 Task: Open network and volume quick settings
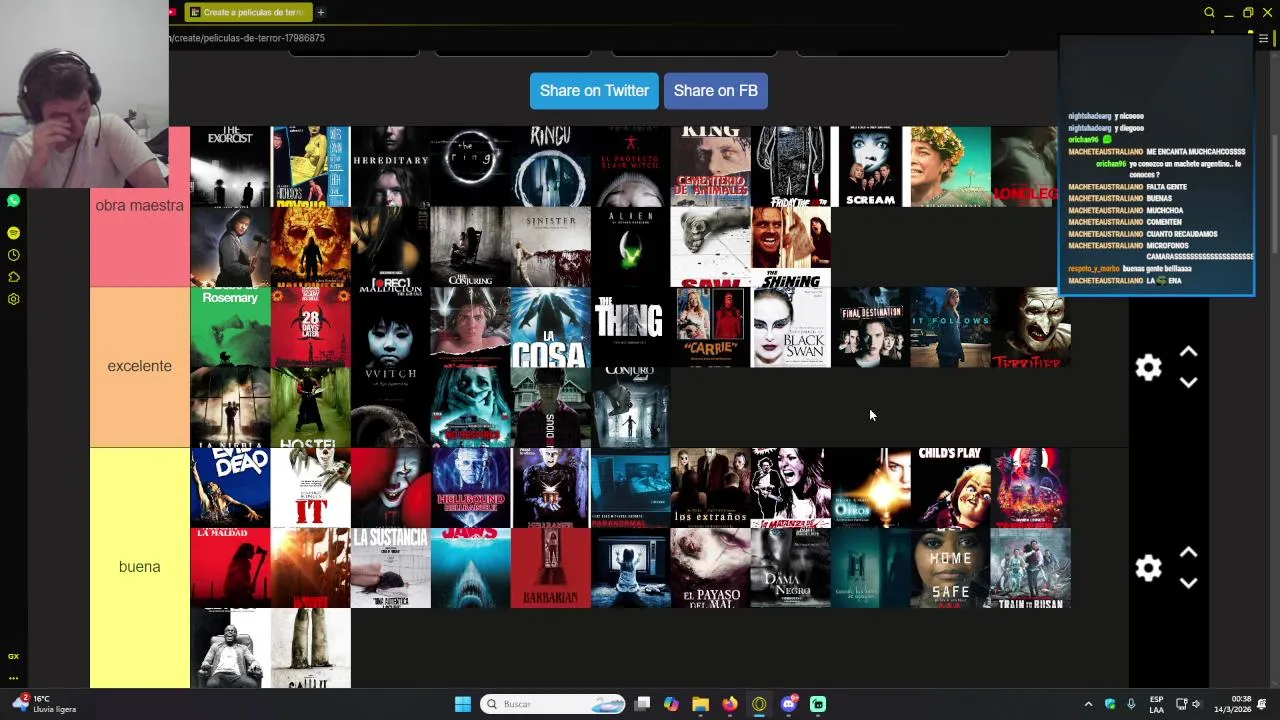(x=1188, y=704)
